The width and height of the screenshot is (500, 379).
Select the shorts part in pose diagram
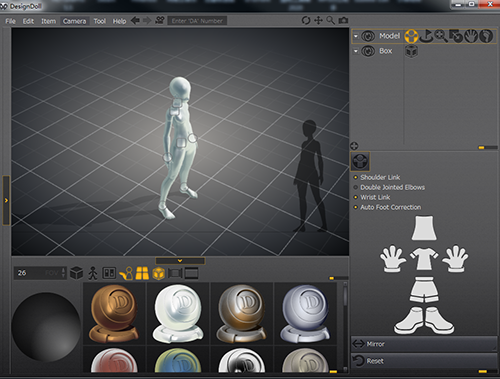coord(424,289)
